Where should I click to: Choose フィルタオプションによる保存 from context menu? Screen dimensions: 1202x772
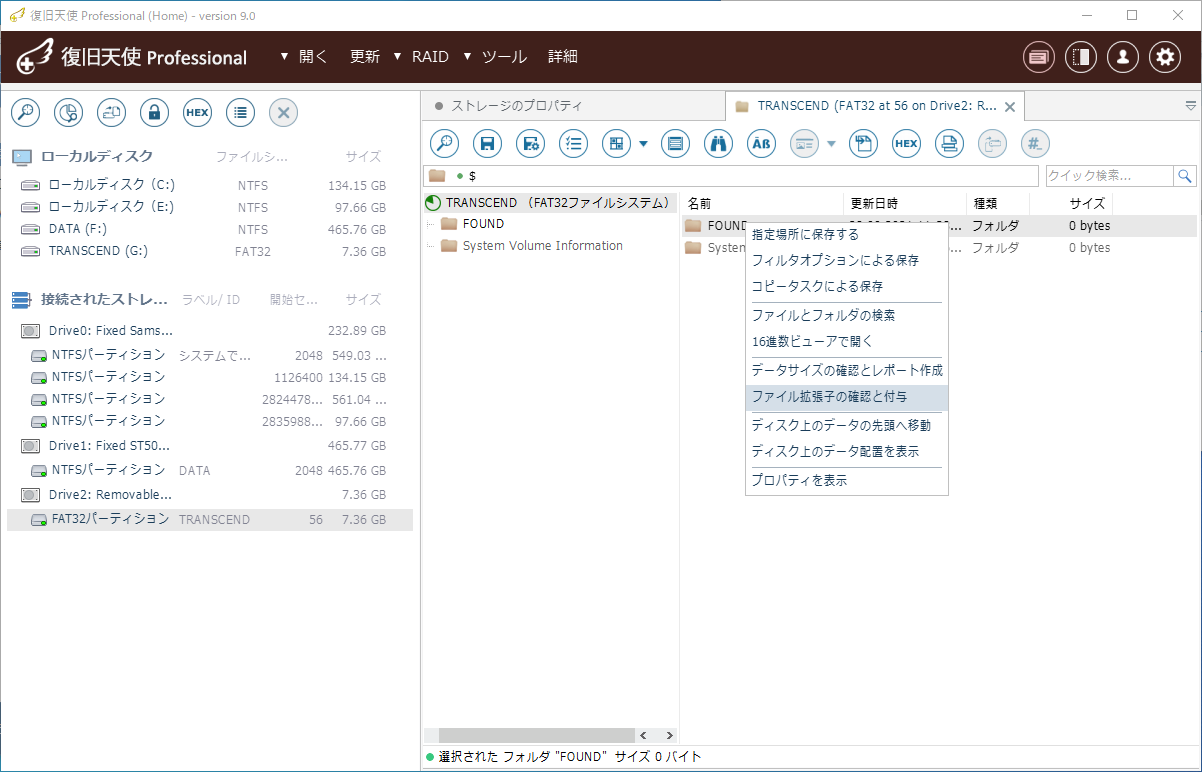tap(847, 260)
